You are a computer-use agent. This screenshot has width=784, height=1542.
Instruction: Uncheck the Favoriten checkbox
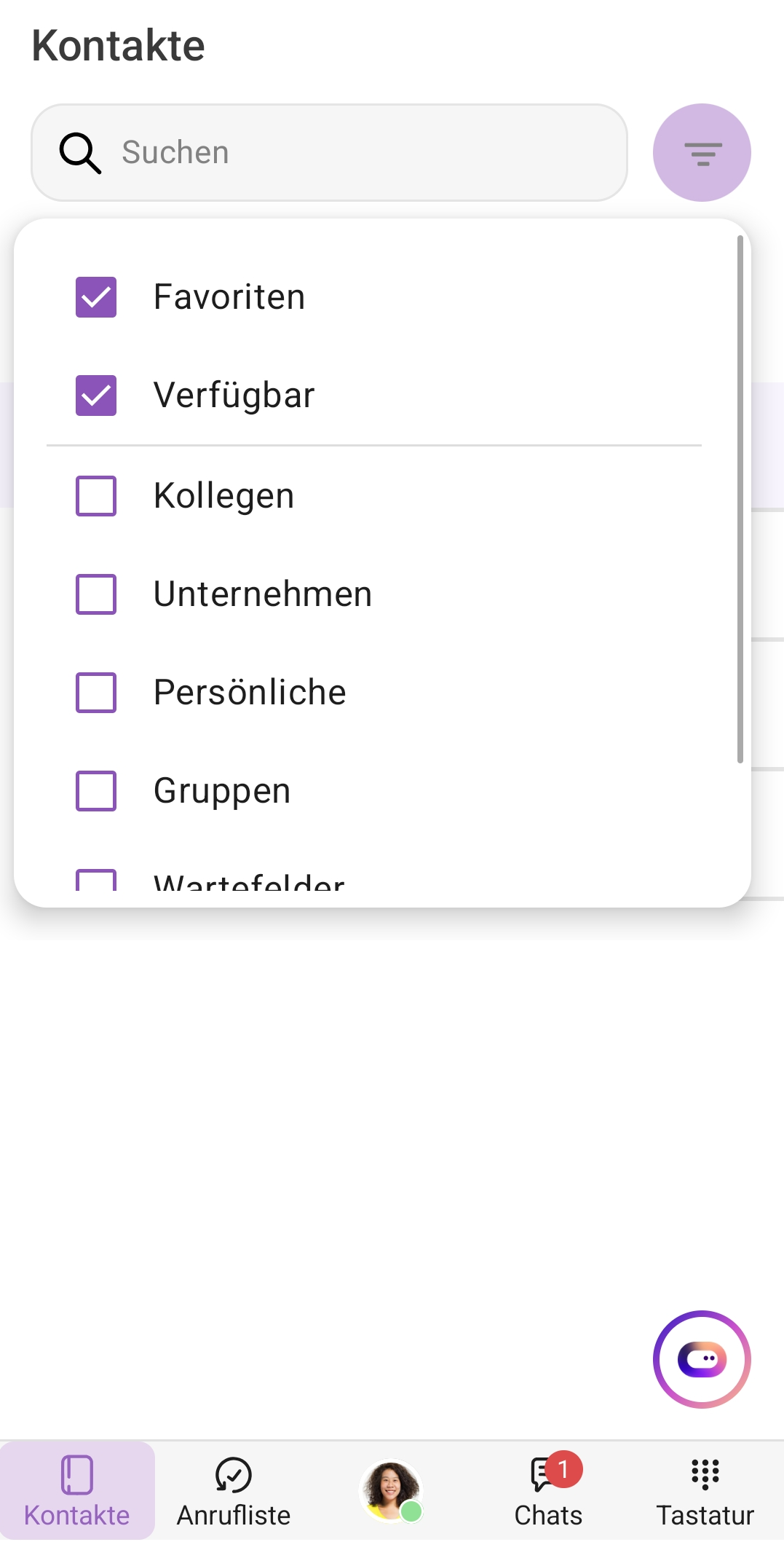coord(96,297)
